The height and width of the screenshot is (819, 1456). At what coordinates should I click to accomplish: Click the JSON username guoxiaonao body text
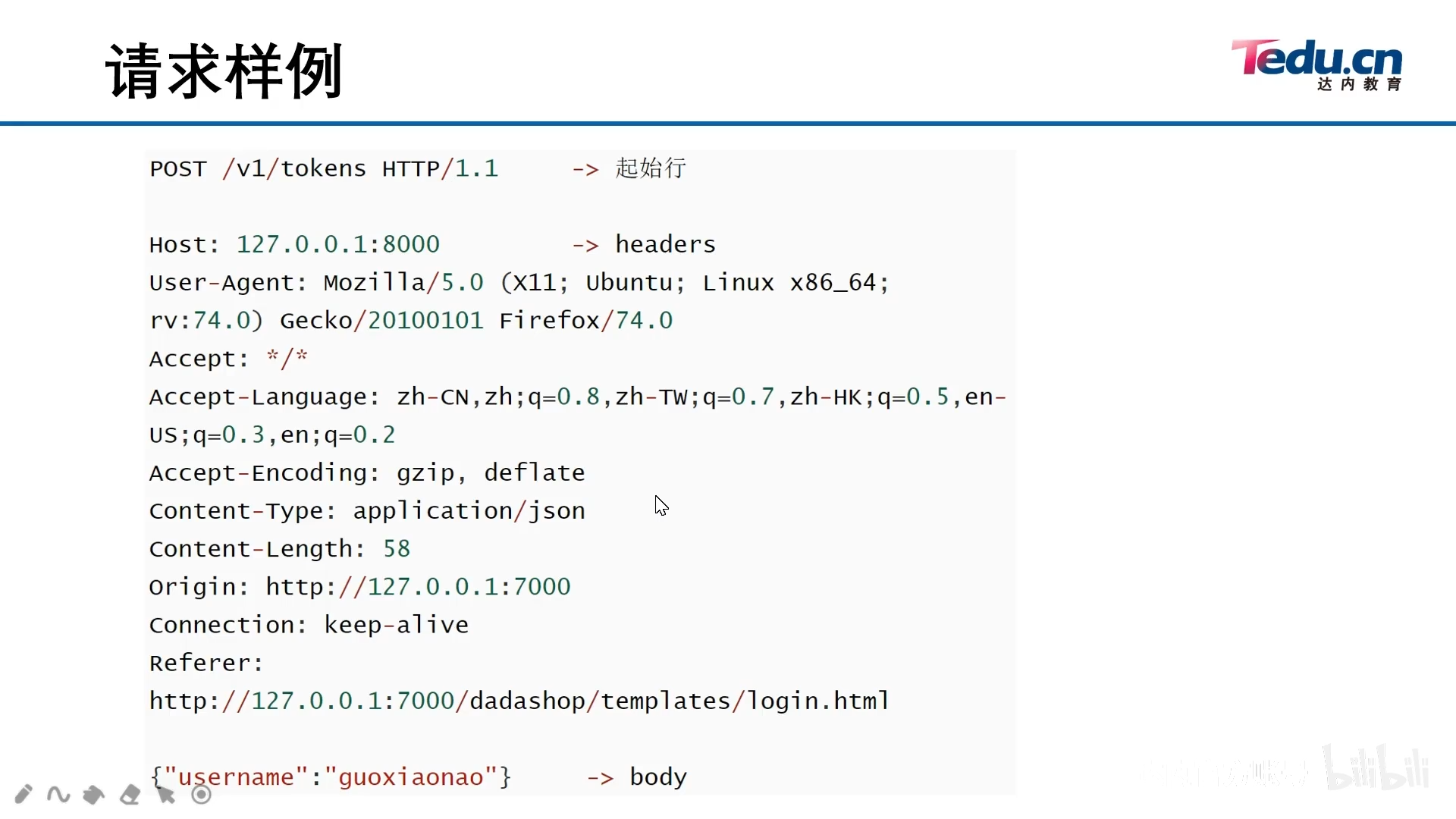[x=331, y=777]
